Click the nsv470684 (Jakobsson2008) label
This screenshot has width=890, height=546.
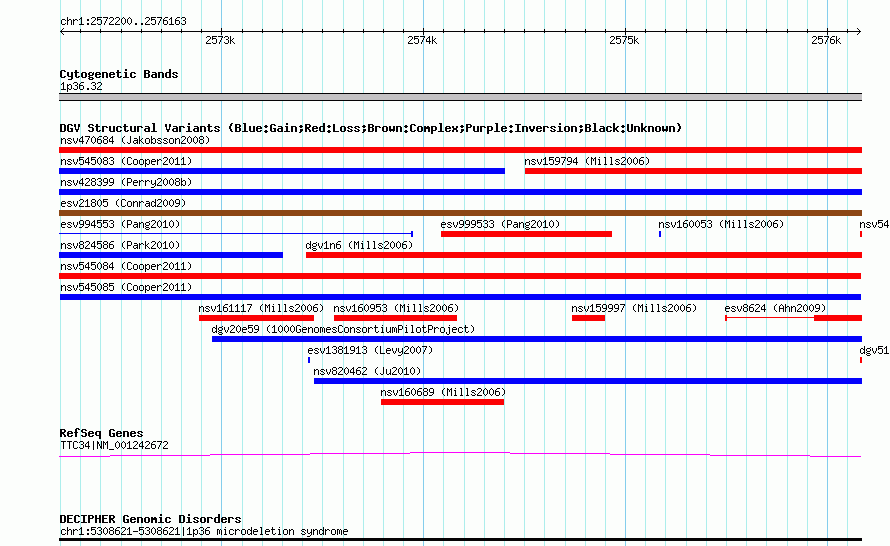(x=135, y=140)
